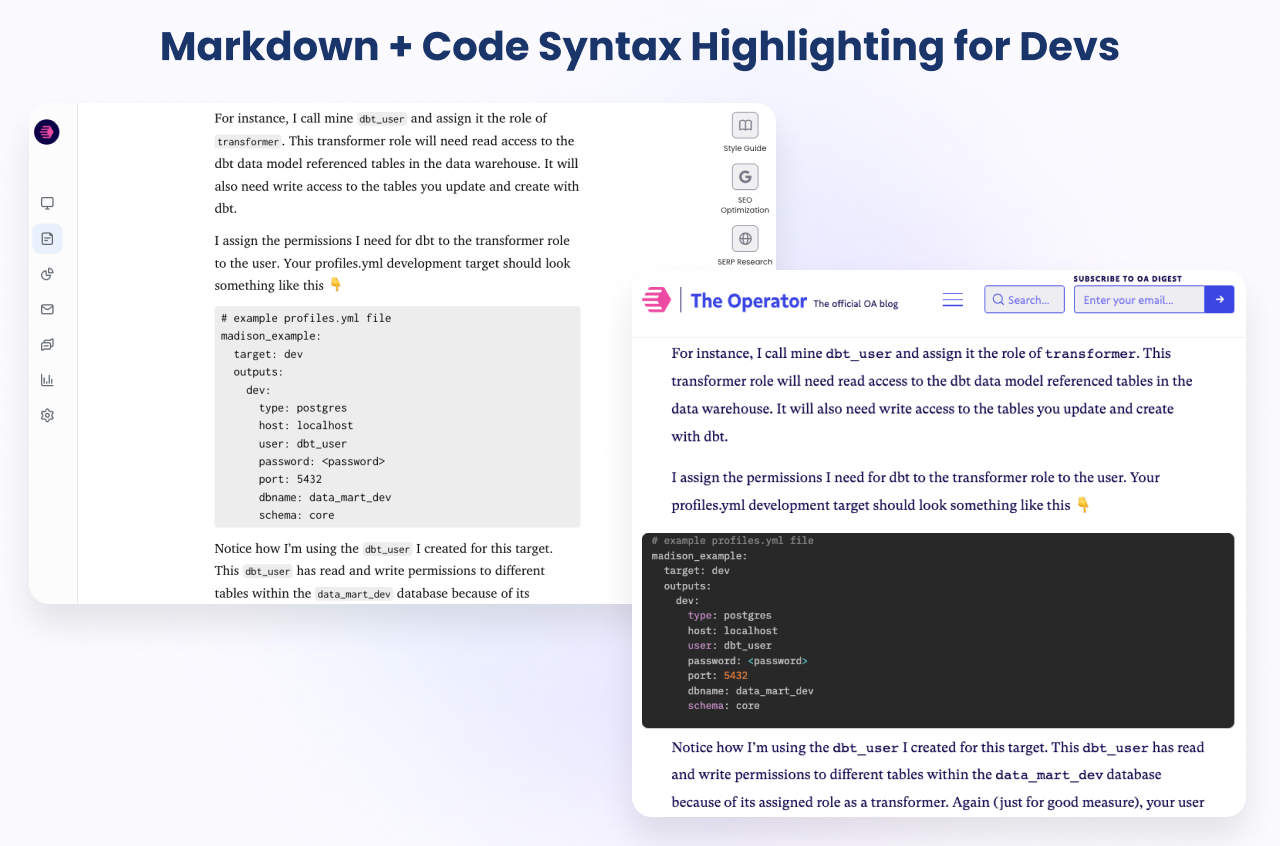1280x846 pixels.
Task: Open the monitor/dashboard icon in sidebar
Action: coord(46,203)
